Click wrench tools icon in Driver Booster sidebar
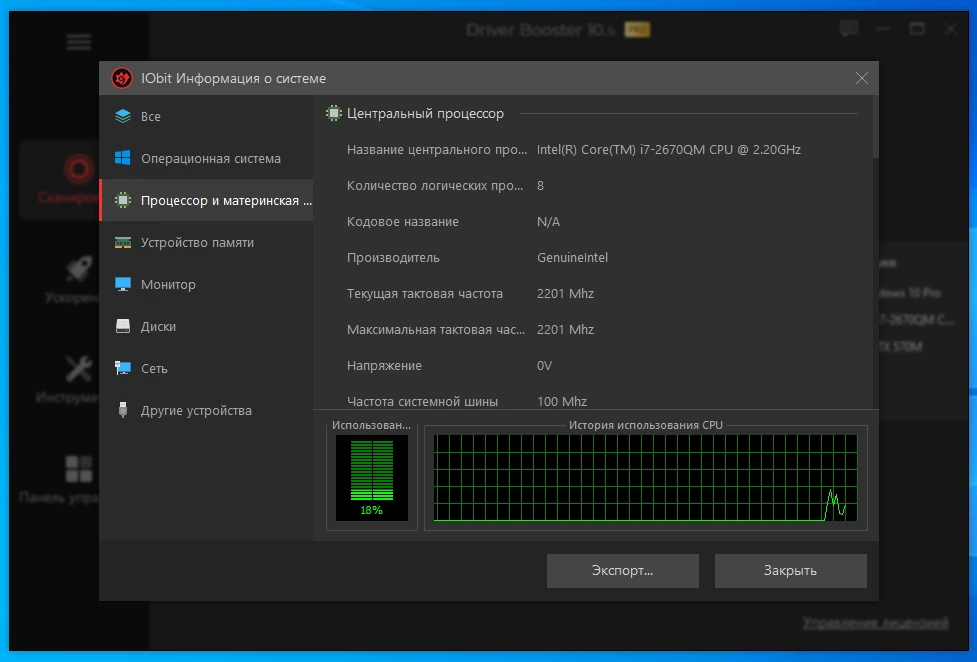 point(79,368)
